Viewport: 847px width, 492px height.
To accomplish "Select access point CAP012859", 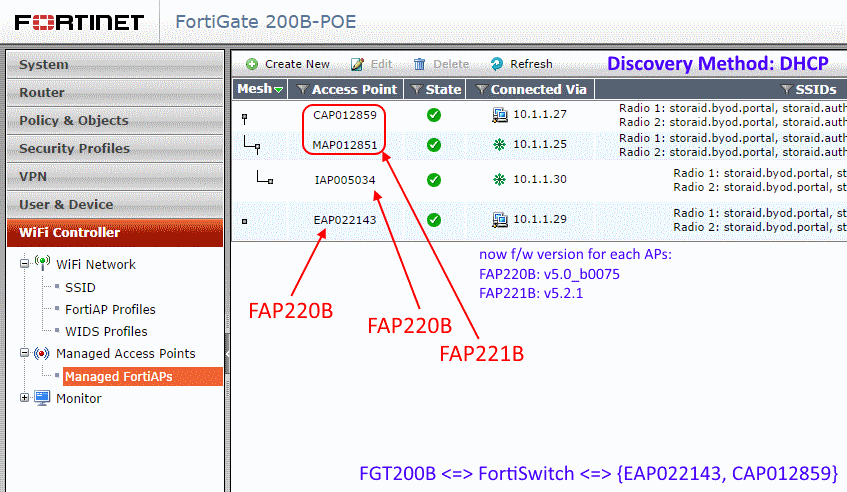I will point(345,115).
